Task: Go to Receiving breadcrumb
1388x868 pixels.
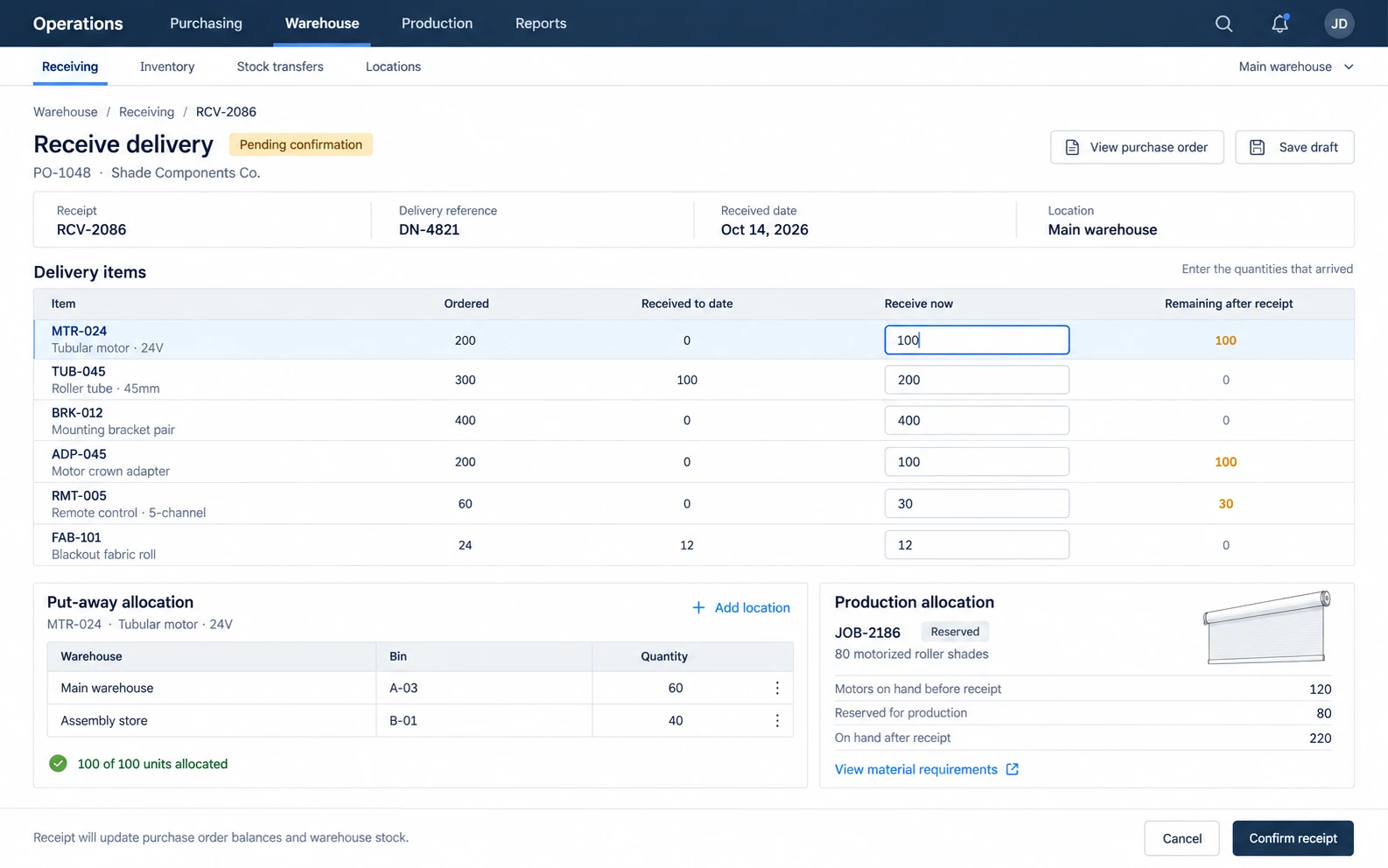Action: (146, 112)
